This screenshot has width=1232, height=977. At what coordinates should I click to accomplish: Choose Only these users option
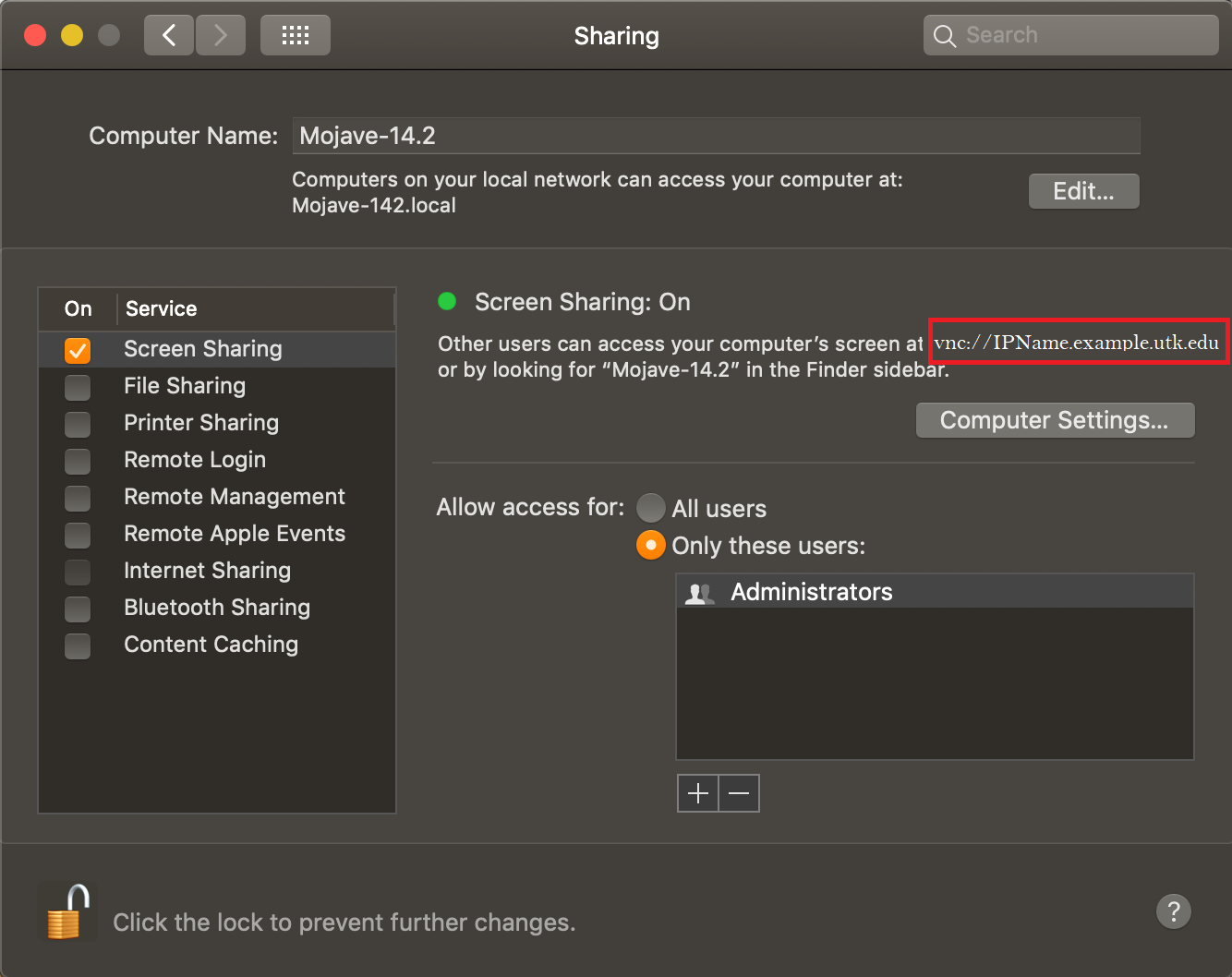tap(651, 546)
